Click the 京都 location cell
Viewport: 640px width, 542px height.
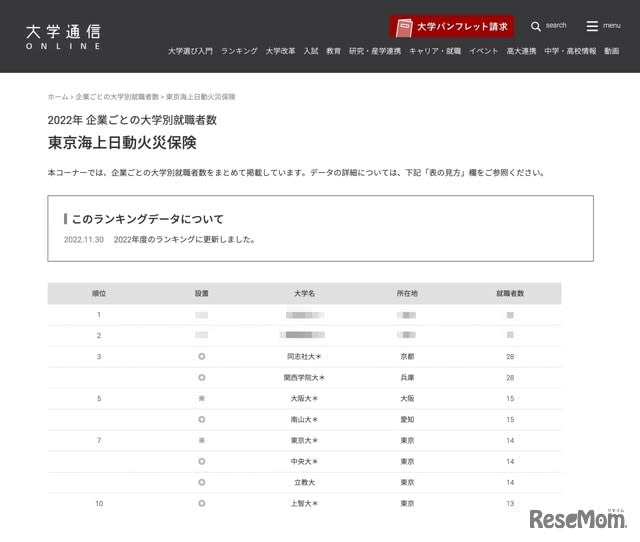tap(407, 357)
